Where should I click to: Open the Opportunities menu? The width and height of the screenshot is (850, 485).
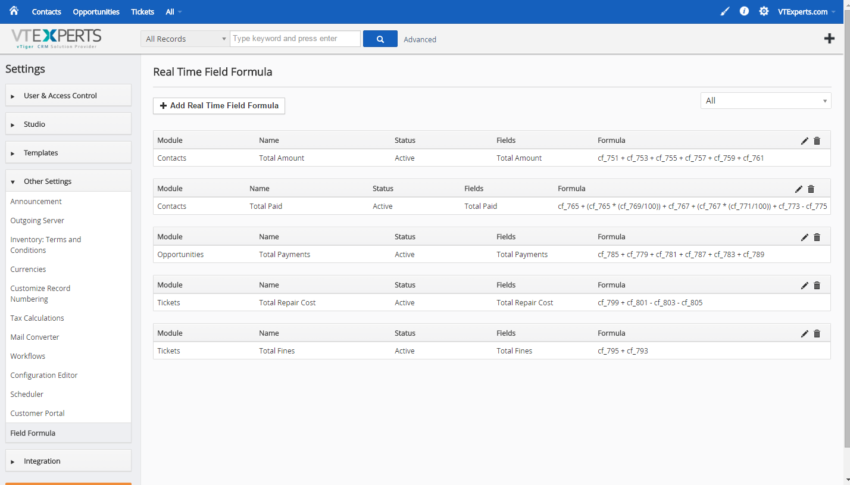tap(96, 12)
